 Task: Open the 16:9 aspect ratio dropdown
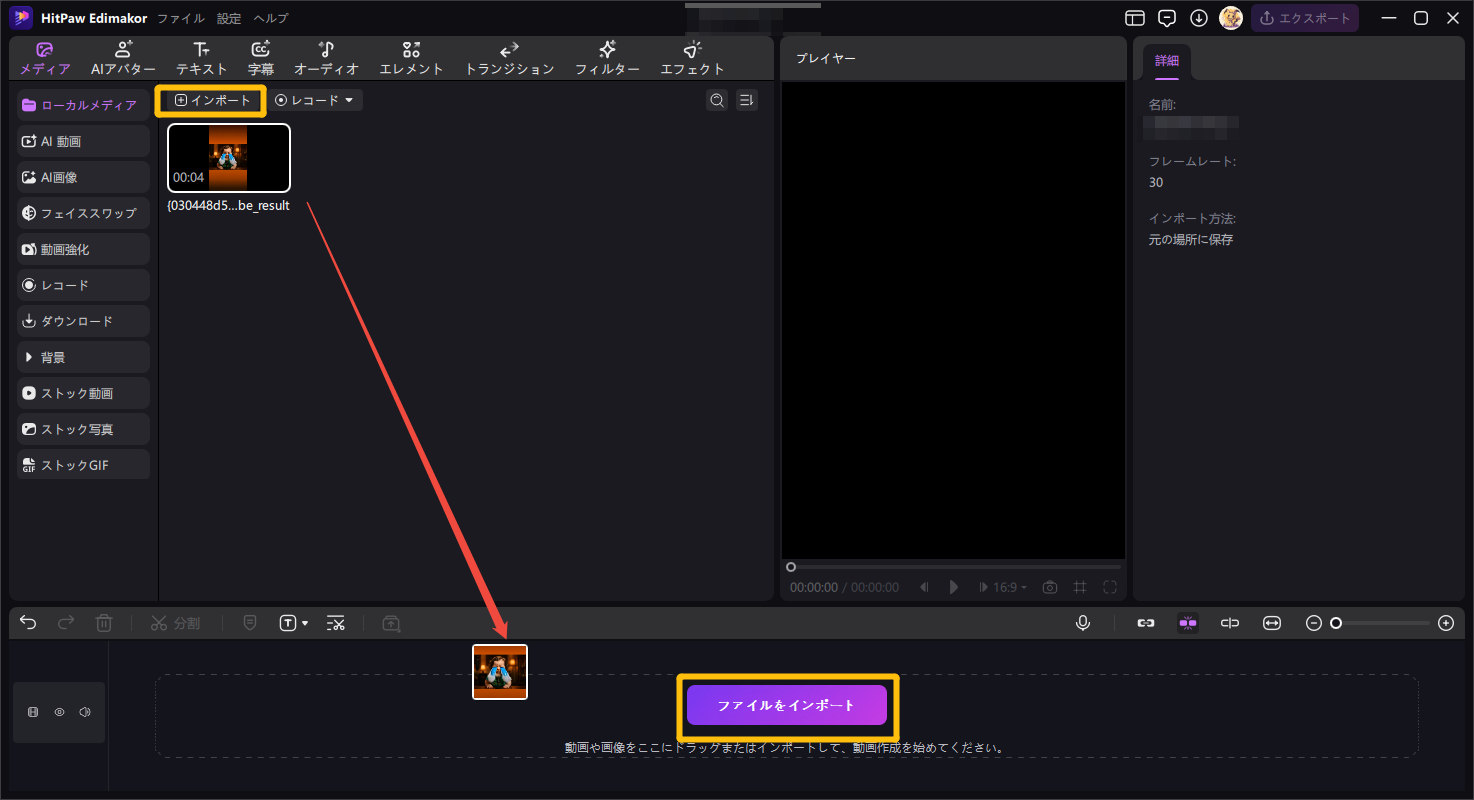pos(1009,587)
